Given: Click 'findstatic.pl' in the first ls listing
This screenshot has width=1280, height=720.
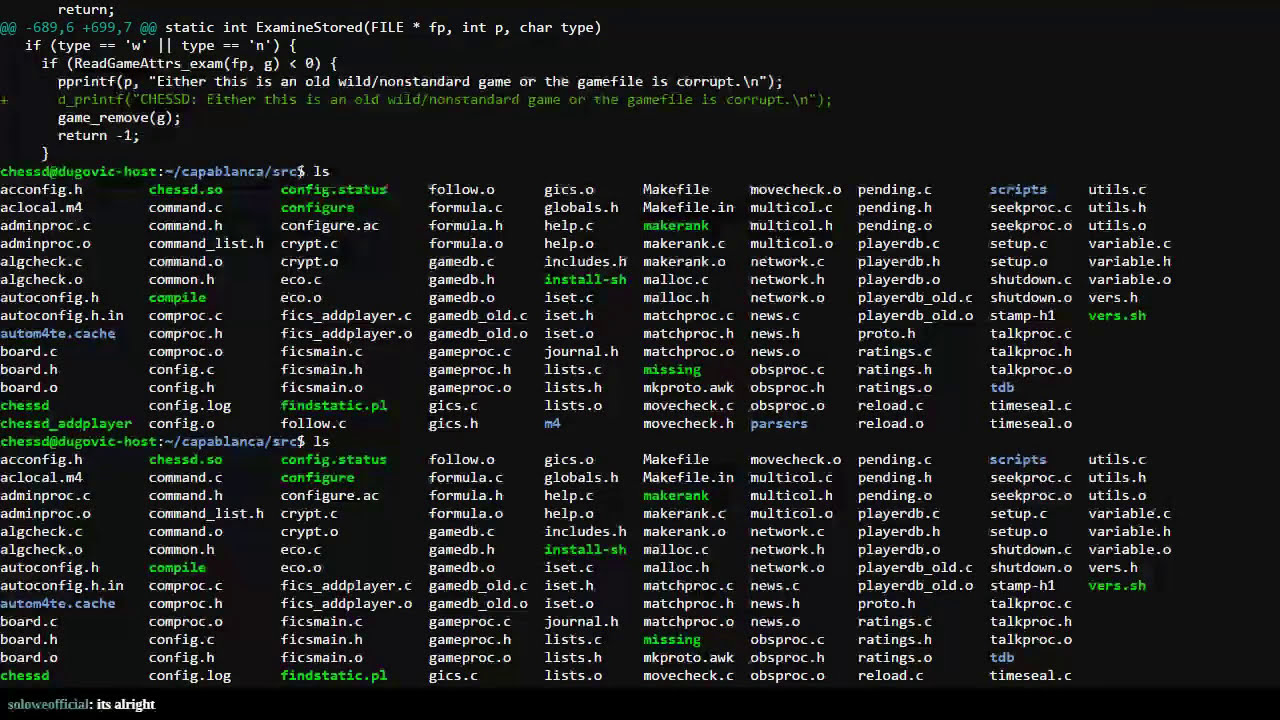Looking at the screenshot, I should pyautogui.click(x=333, y=405).
